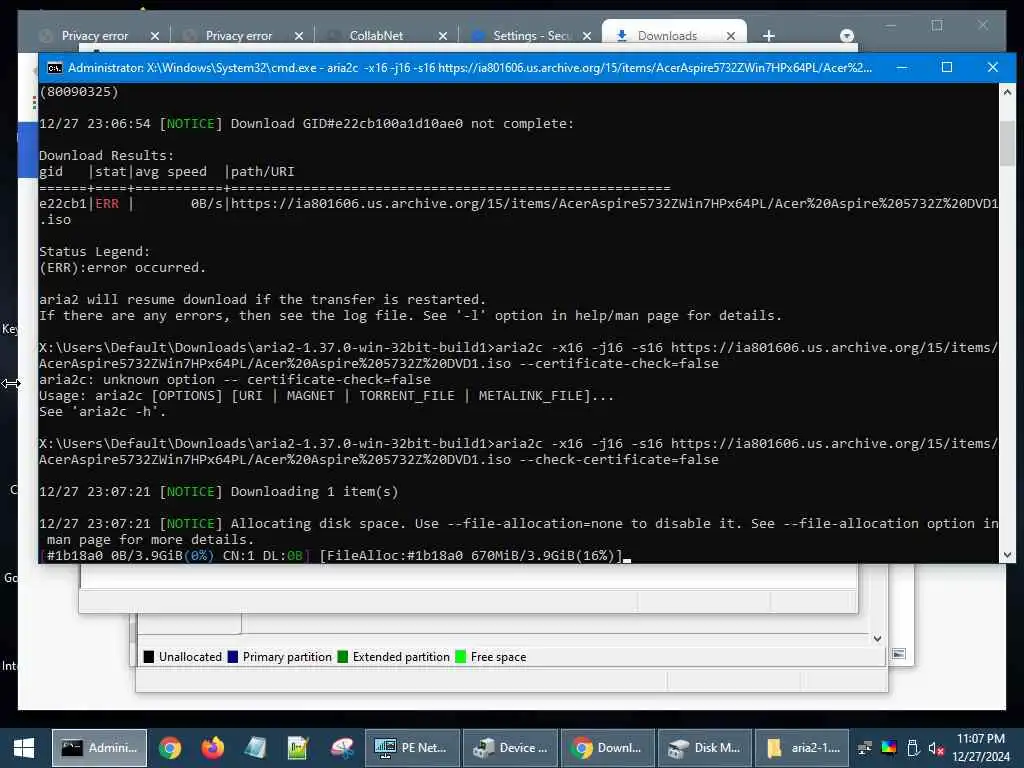Close the second Privacy error tab

click(x=299, y=36)
